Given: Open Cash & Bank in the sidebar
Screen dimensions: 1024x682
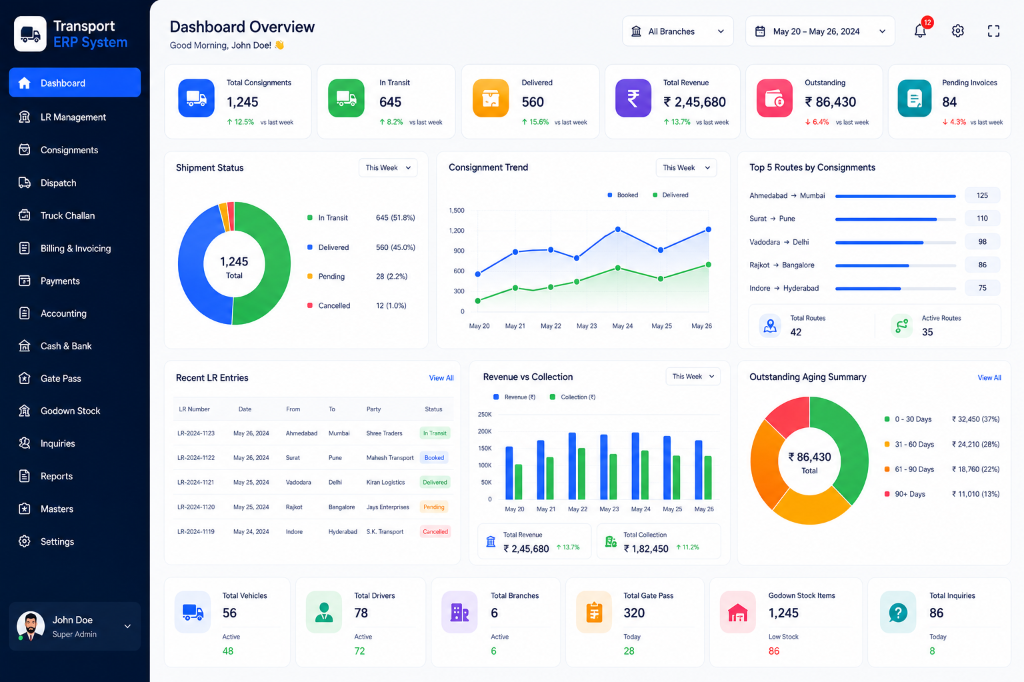Looking at the screenshot, I should (75, 346).
